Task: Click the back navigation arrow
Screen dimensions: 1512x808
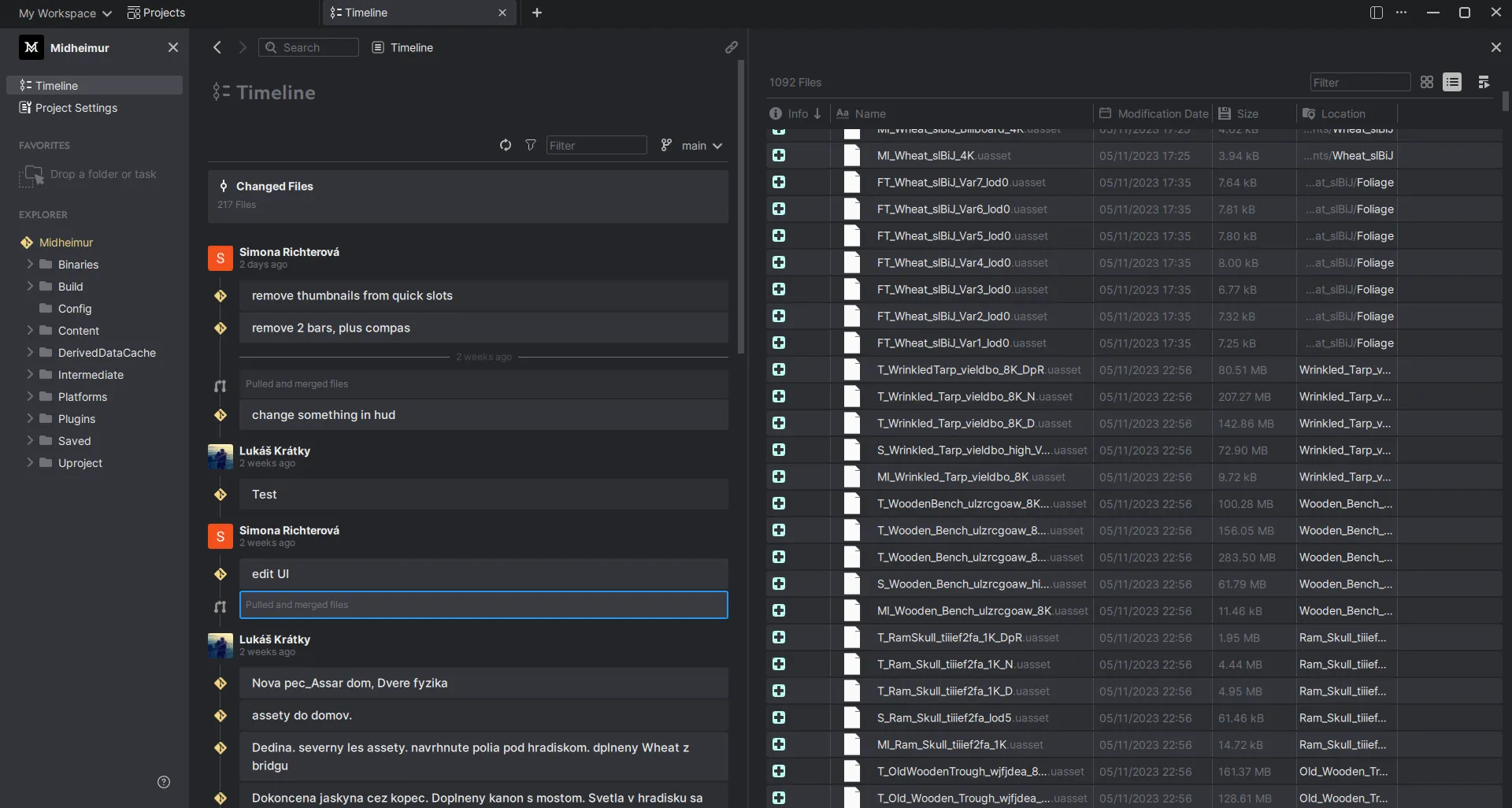Action: [x=217, y=47]
